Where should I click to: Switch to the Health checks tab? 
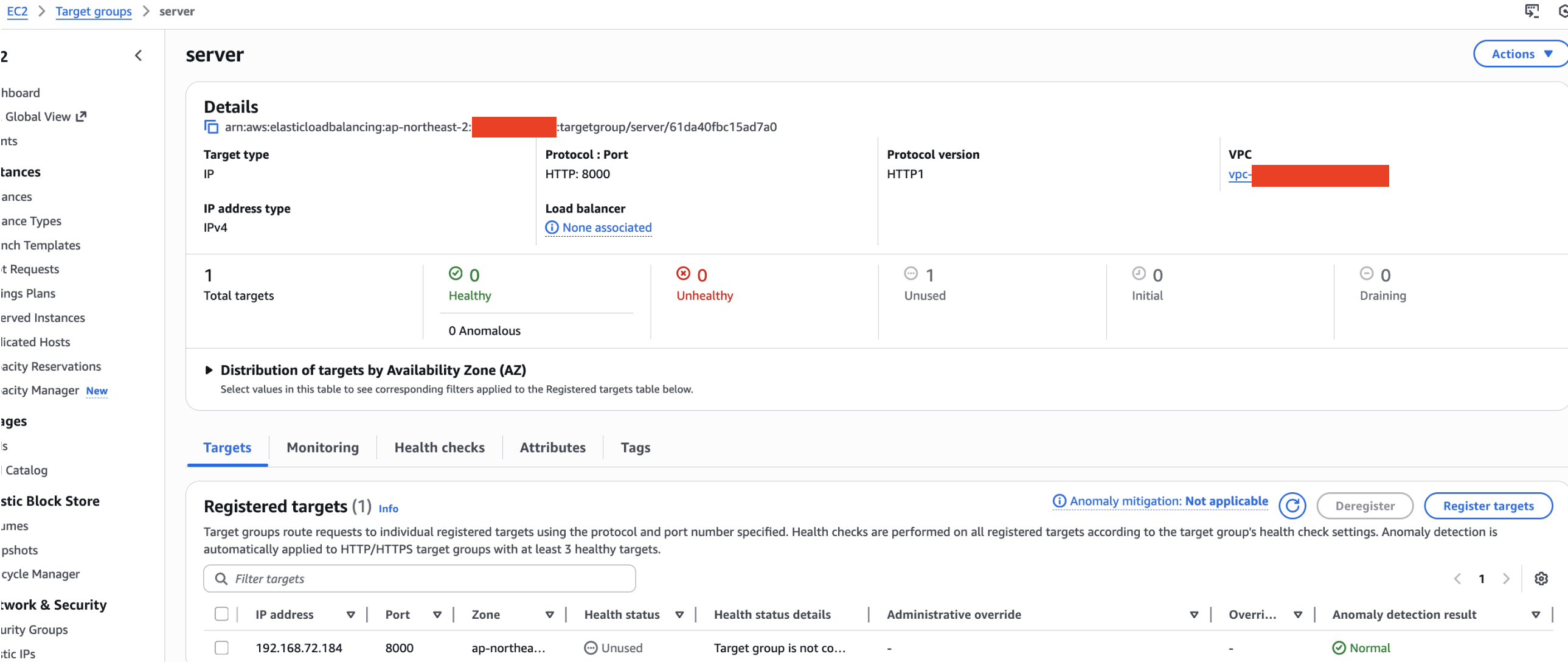(439, 447)
